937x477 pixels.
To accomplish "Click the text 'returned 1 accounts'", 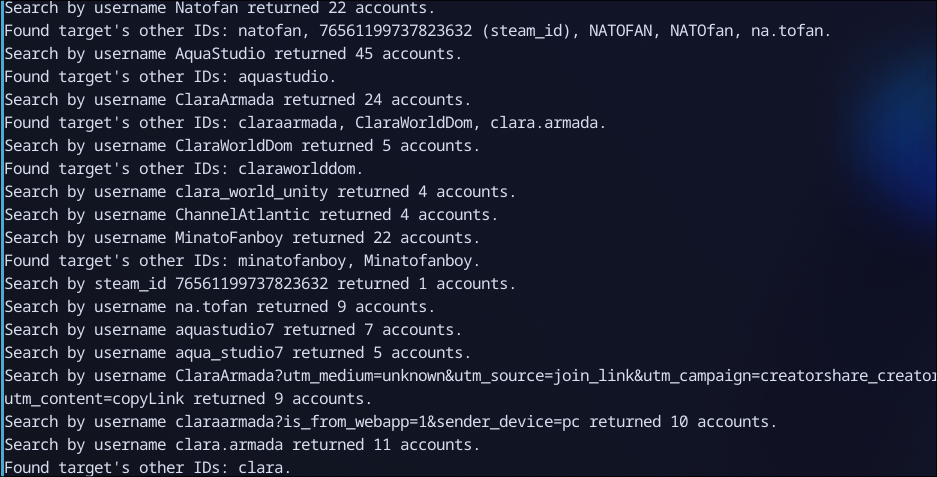I will 422,284.
